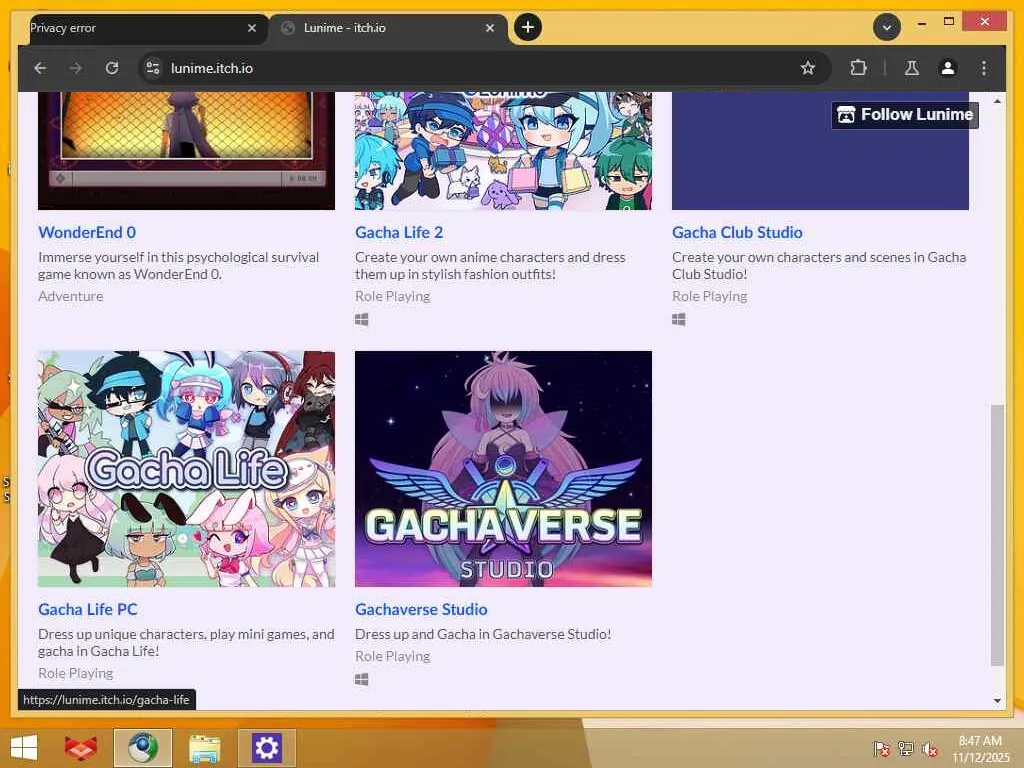Click the WonderEnd 0 cover thumbnail
This screenshot has width=1024, height=768.
tap(186, 151)
